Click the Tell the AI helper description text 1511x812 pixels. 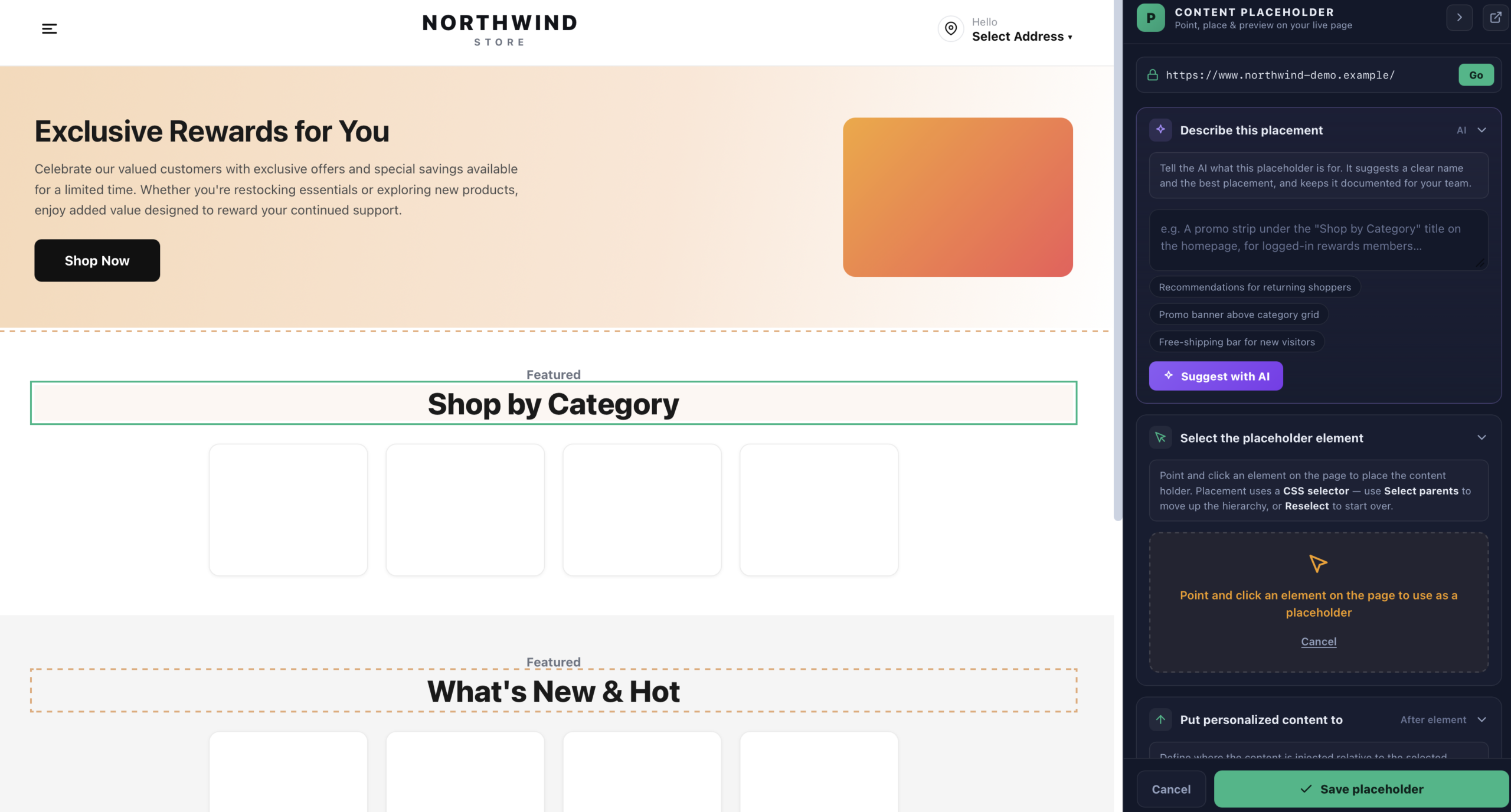1316,175
